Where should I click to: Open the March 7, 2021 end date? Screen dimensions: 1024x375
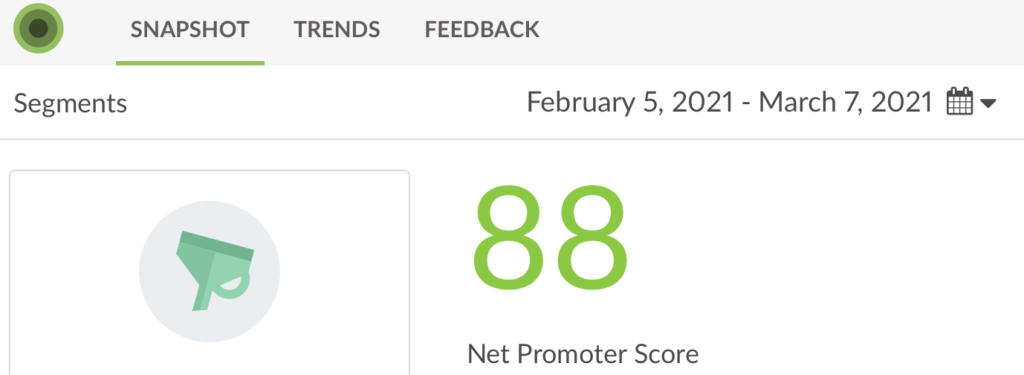click(845, 103)
